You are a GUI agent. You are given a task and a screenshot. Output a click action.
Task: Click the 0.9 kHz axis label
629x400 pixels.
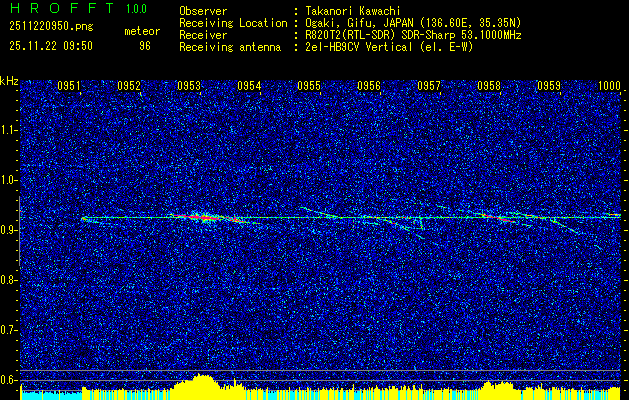pos(8,230)
